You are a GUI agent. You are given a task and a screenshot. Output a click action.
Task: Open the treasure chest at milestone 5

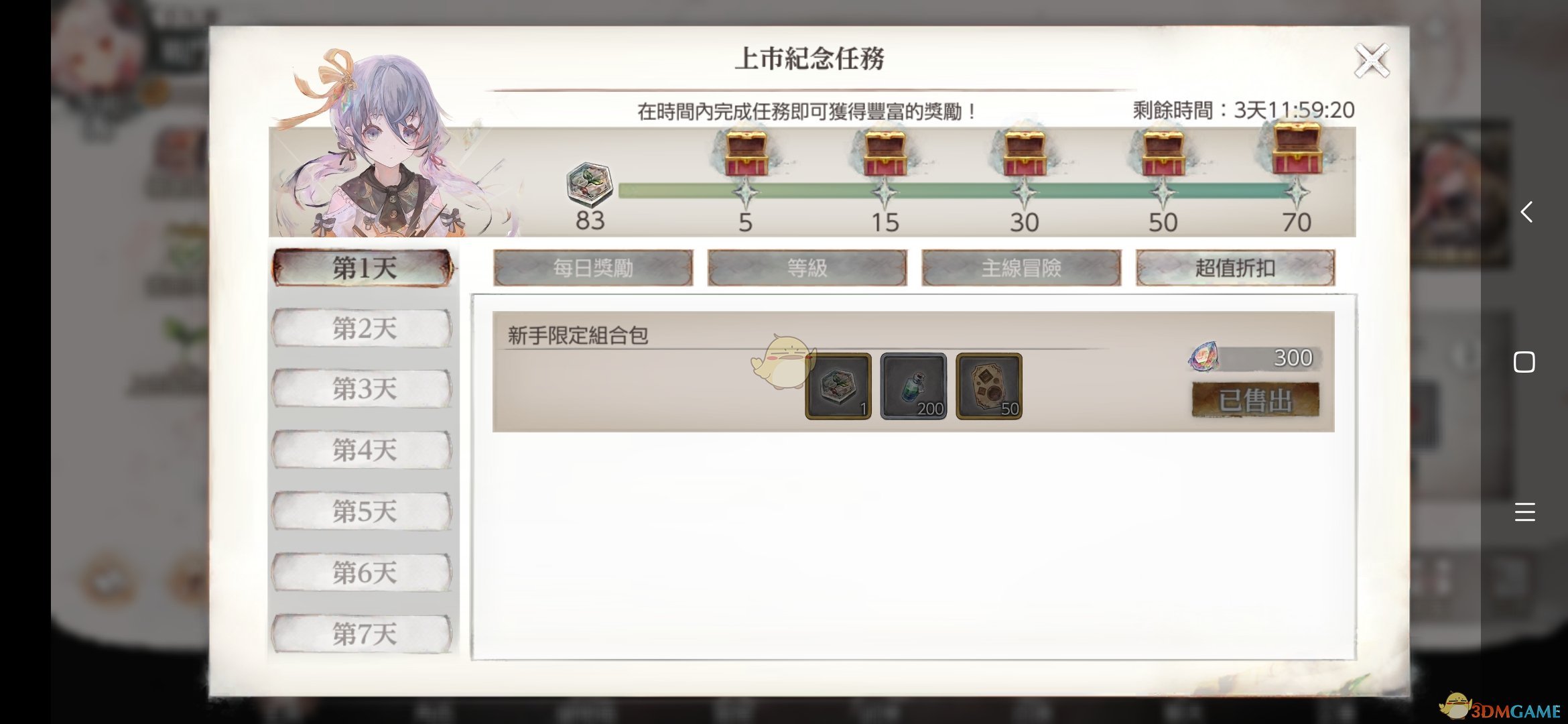746,154
